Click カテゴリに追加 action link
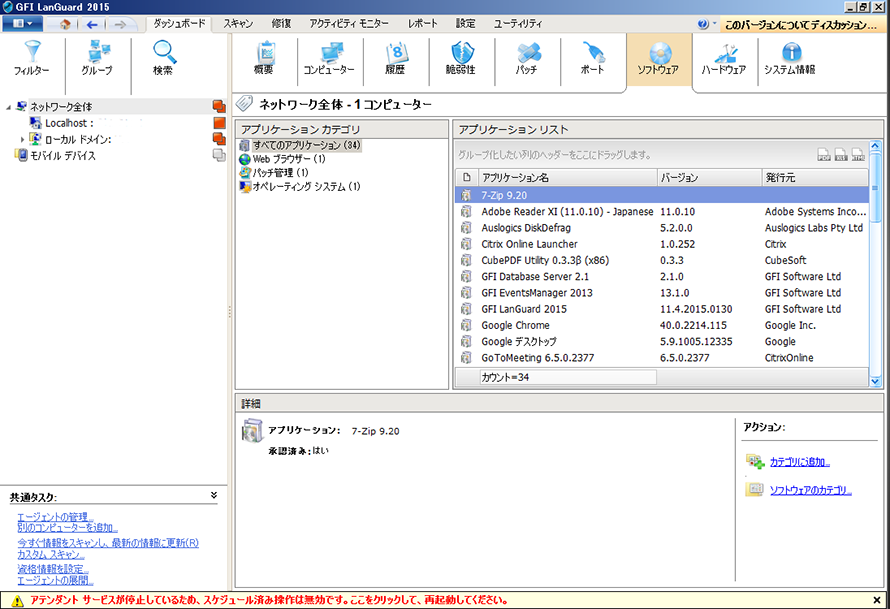The height and width of the screenshot is (609, 890). (x=799, y=462)
